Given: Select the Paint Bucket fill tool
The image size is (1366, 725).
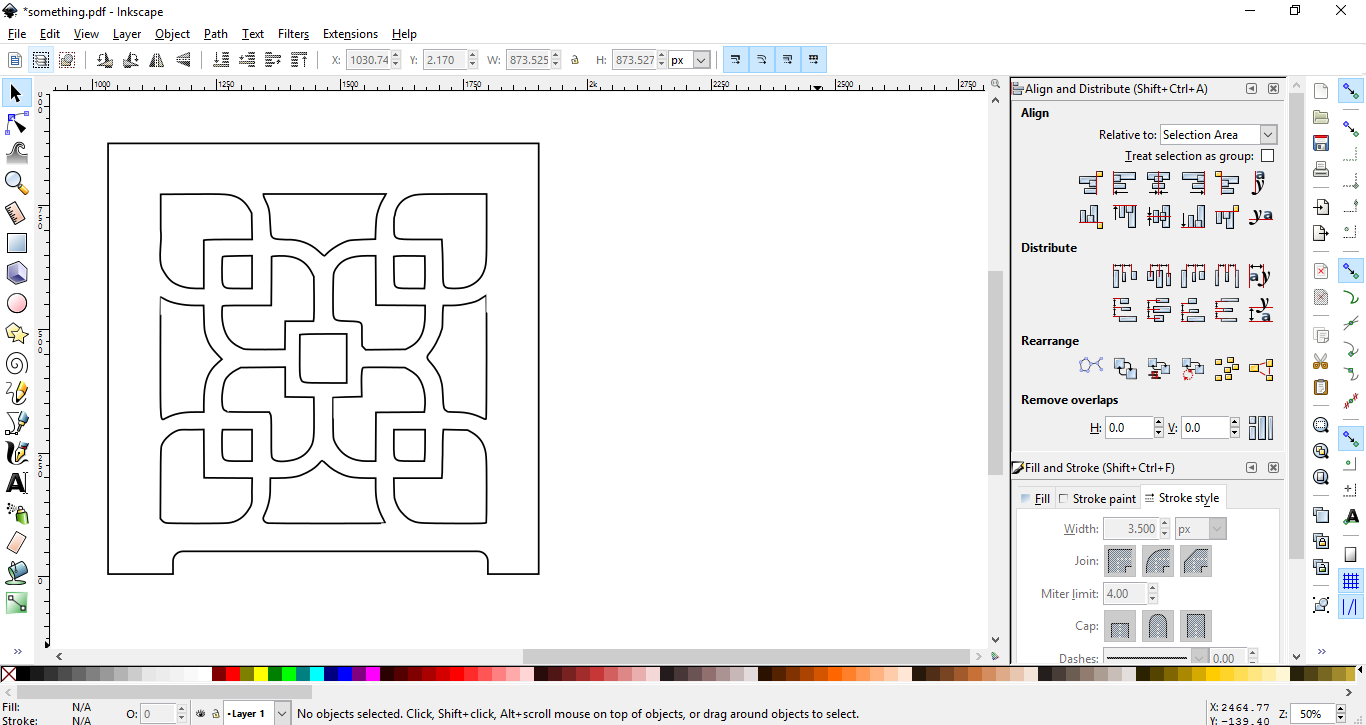Looking at the screenshot, I should point(16,573).
